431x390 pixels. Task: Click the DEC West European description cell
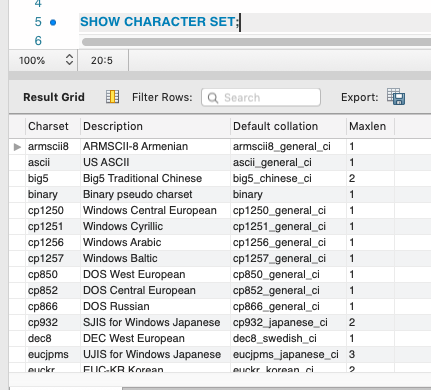[x=155, y=338]
